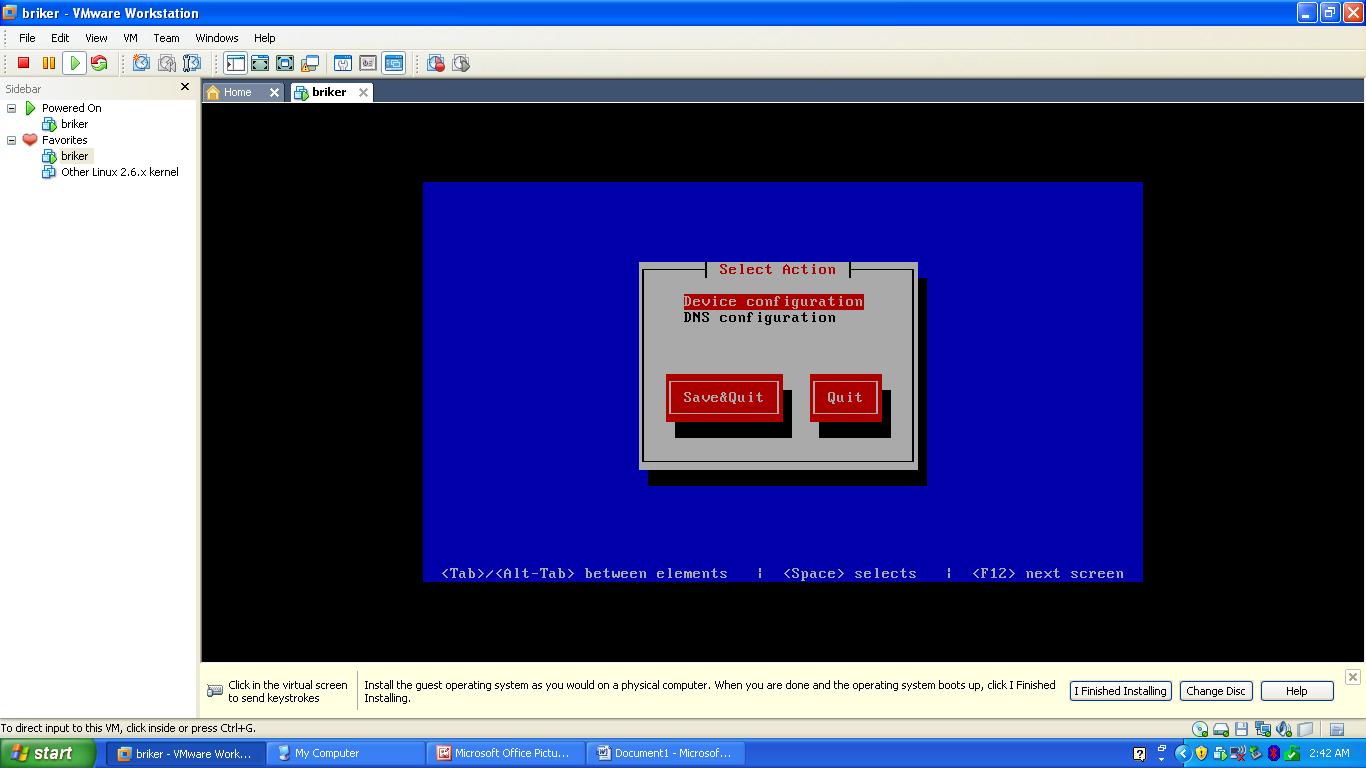
Task: Click the Bluetooth tray icon
Action: point(1274,753)
